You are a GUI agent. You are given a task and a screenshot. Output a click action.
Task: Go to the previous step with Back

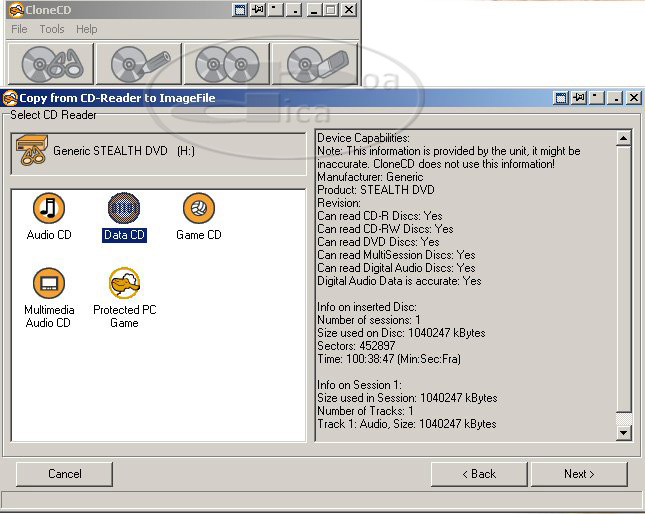(x=479, y=474)
